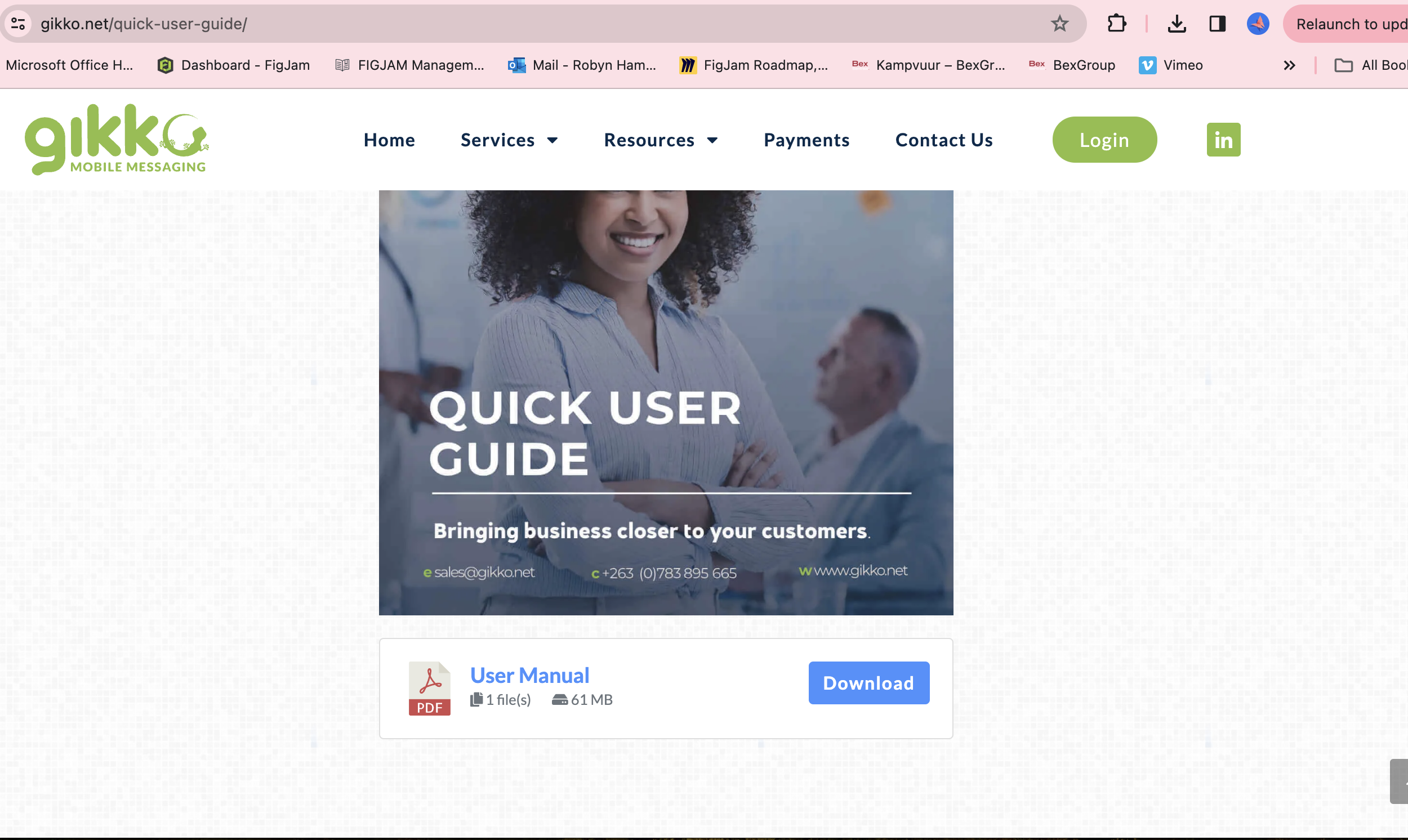
Task: Open browser downloads tray icon
Action: coord(1177,24)
